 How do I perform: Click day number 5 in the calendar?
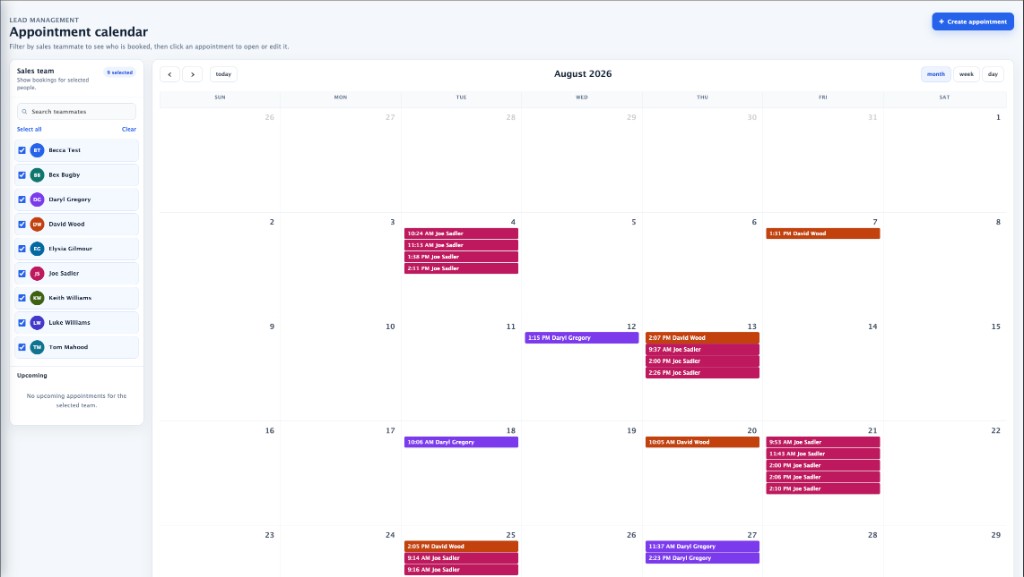633,222
